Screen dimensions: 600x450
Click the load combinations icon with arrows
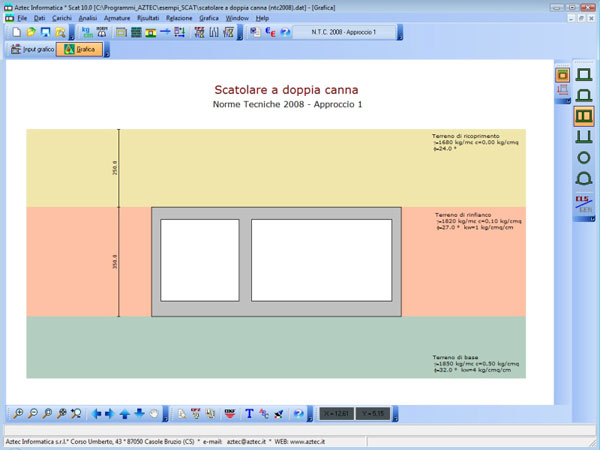pyautogui.click(x=179, y=33)
